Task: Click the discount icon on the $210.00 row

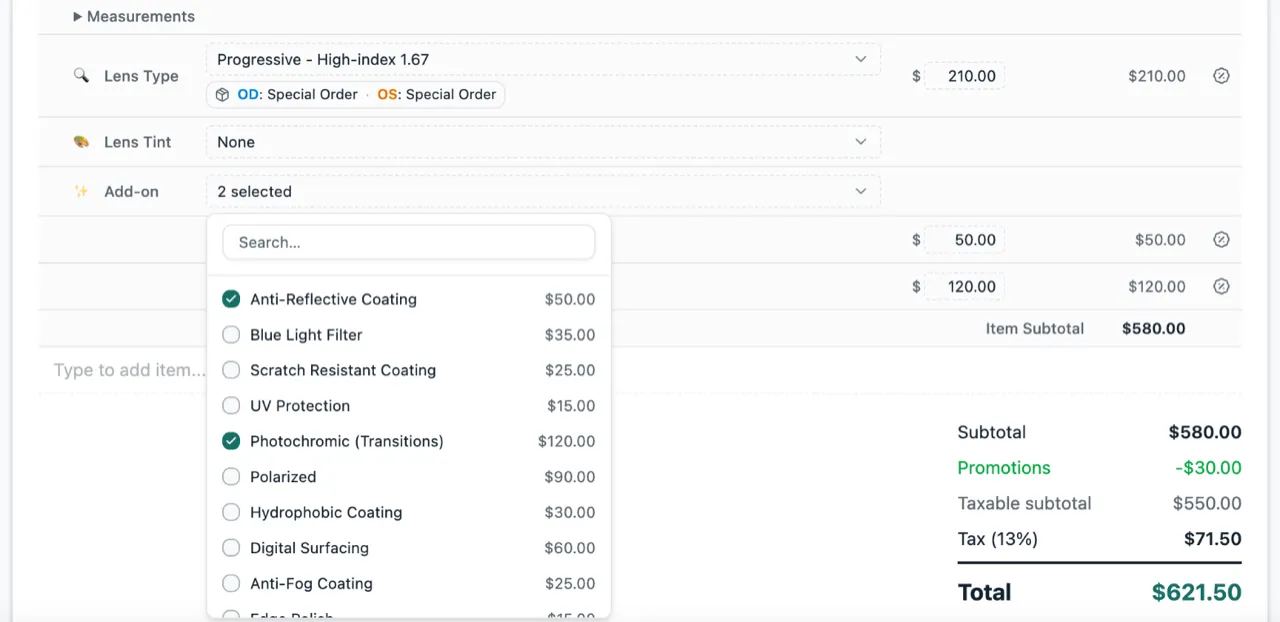Action: point(1221,76)
